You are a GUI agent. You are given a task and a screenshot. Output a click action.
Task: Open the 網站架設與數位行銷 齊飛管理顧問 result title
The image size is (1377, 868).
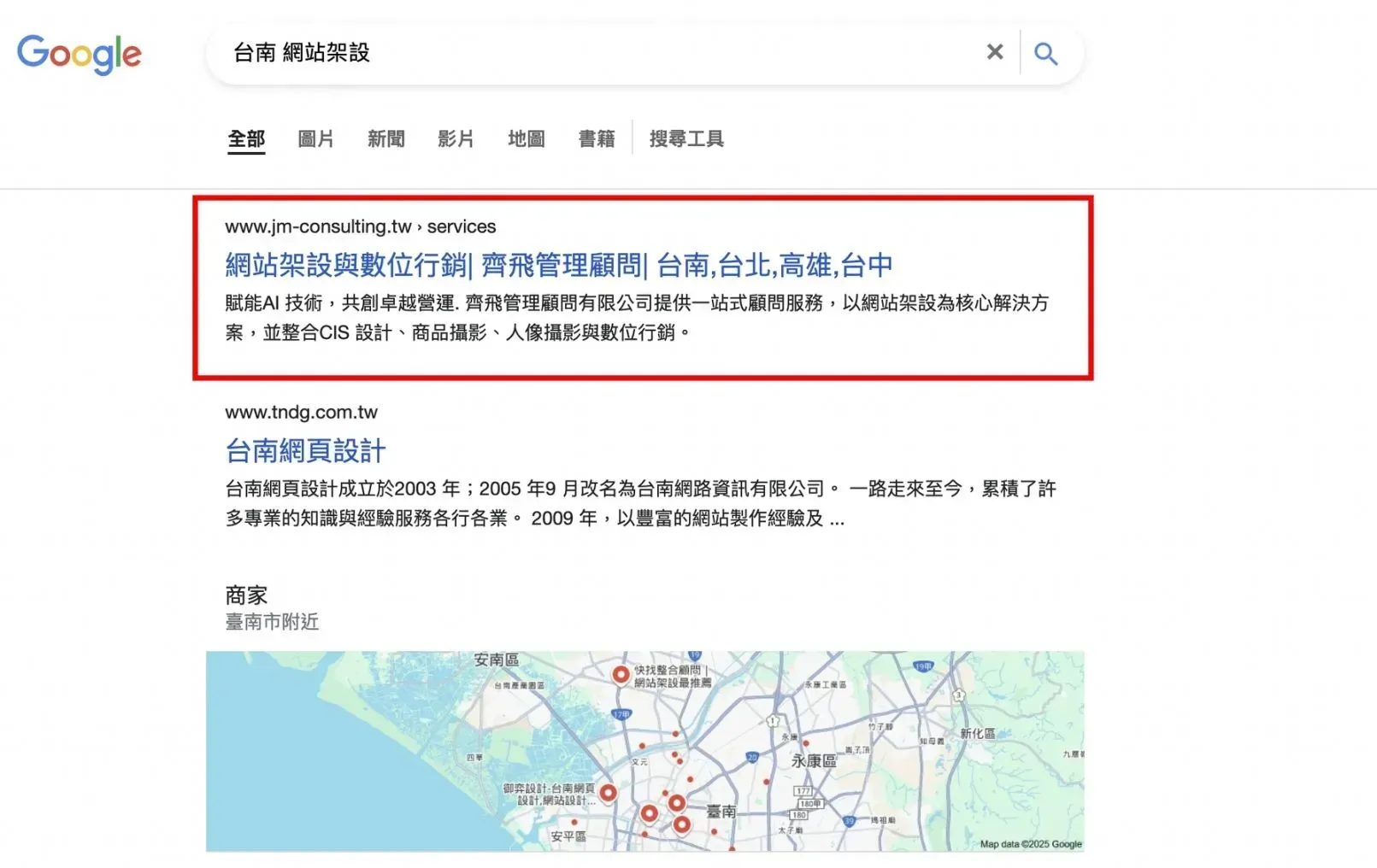559,265
